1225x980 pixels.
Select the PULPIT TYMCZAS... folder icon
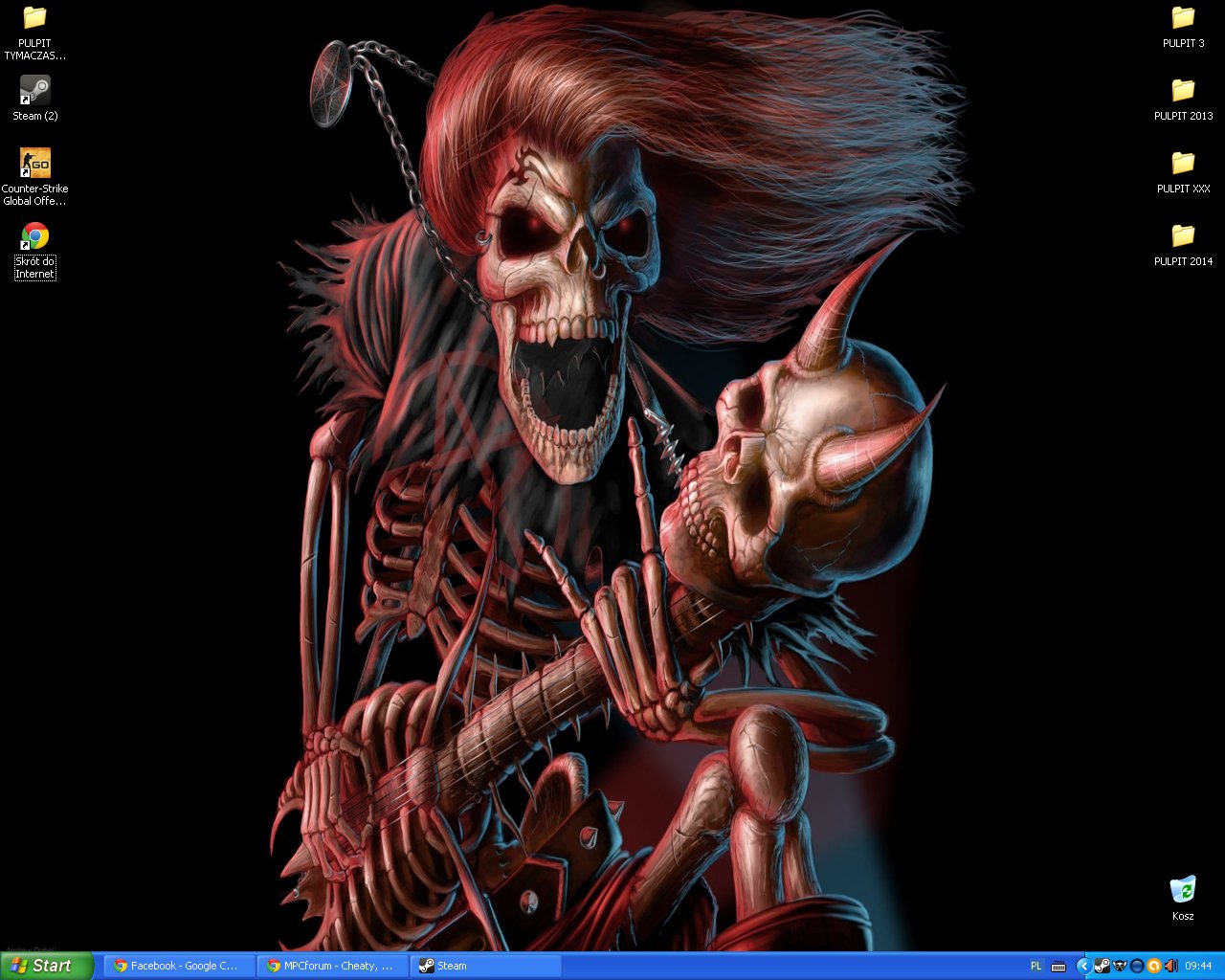coord(34,33)
